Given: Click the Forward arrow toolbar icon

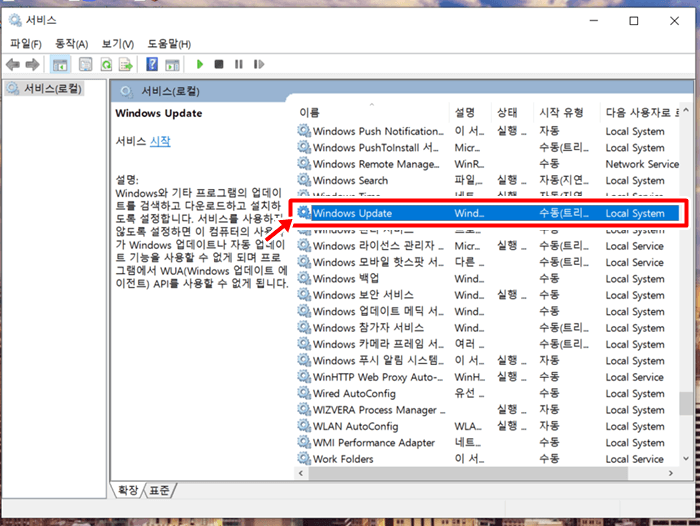Looking at the screenshot, I should (x=33, y=65).
